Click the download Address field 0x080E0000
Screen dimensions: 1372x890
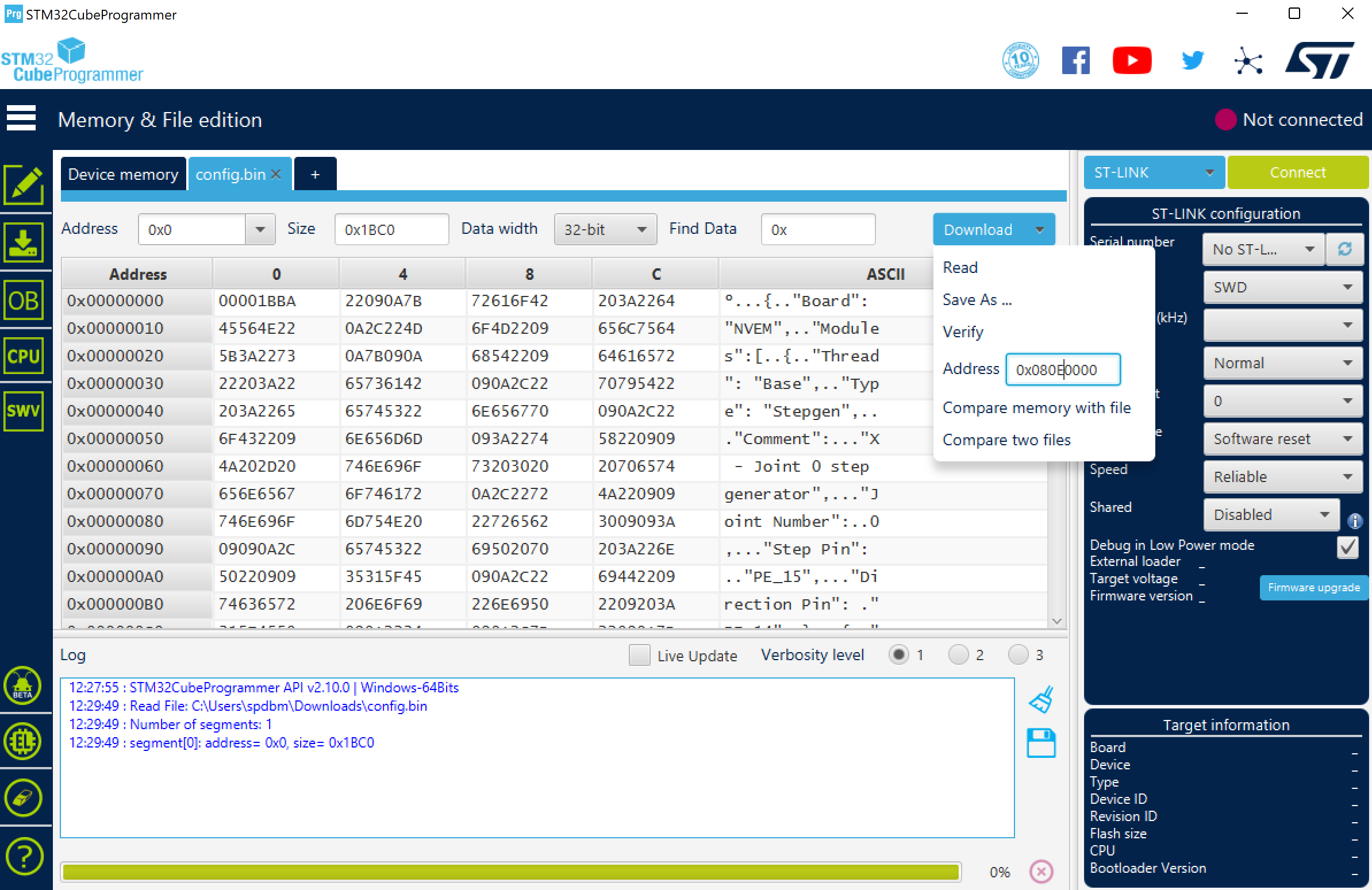tap(1062, 369)
